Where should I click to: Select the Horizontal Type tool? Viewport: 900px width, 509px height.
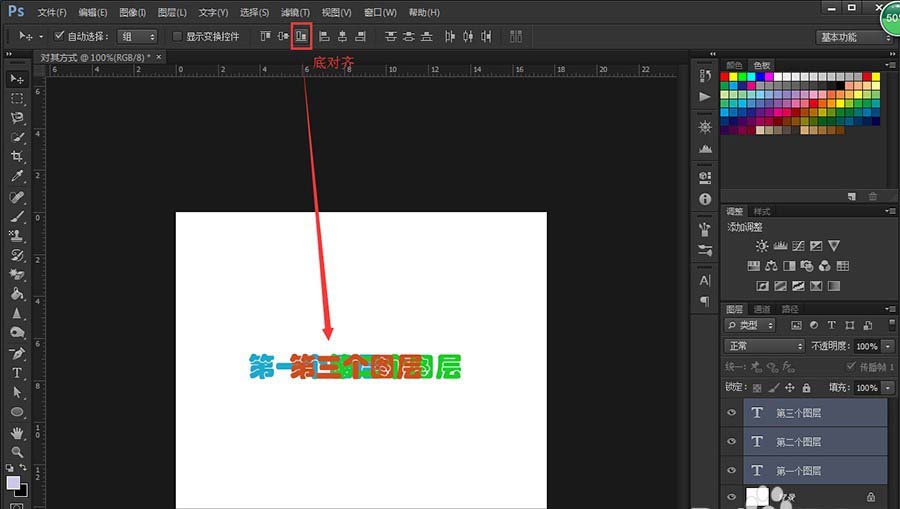pos(17,372)
